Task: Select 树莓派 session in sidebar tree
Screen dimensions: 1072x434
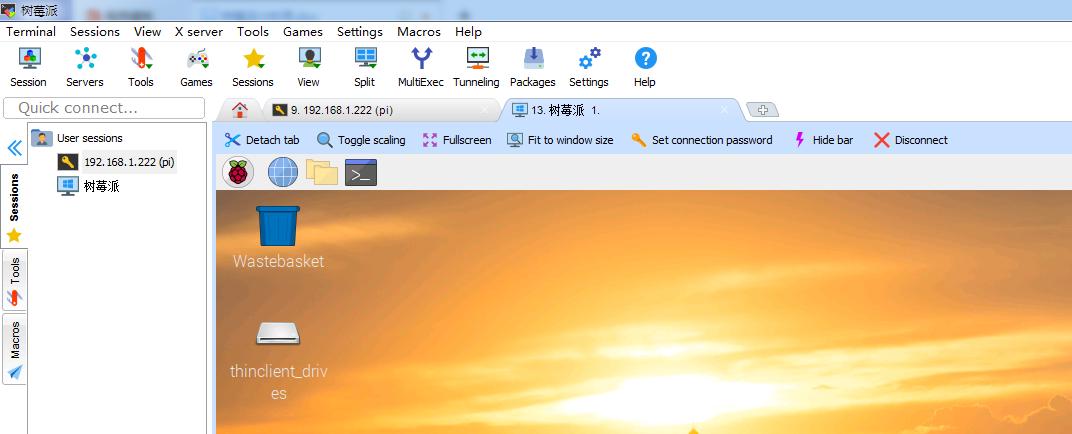Action: [x=89, y=186]
